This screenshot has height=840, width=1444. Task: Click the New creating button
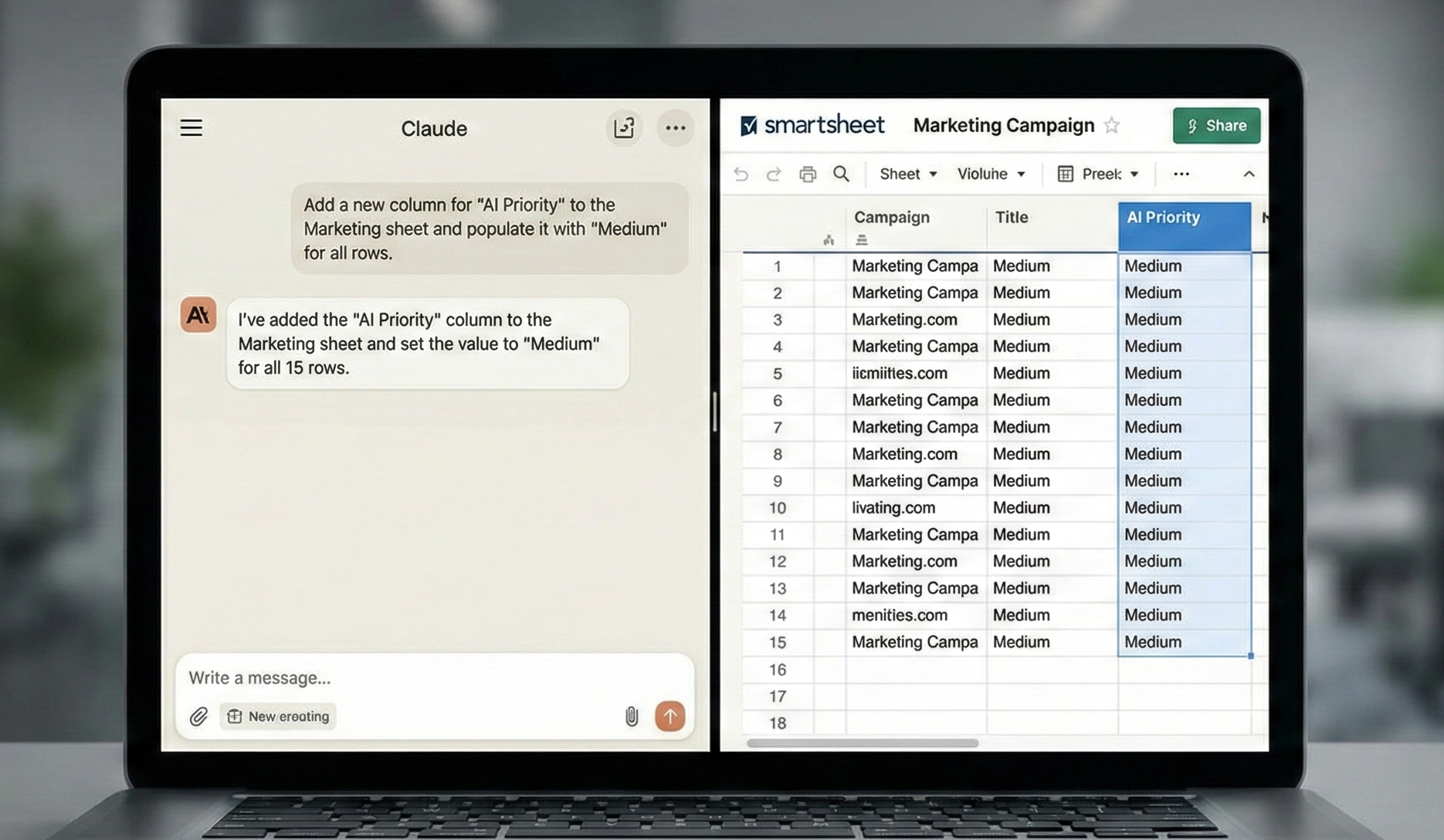[279, 716]
